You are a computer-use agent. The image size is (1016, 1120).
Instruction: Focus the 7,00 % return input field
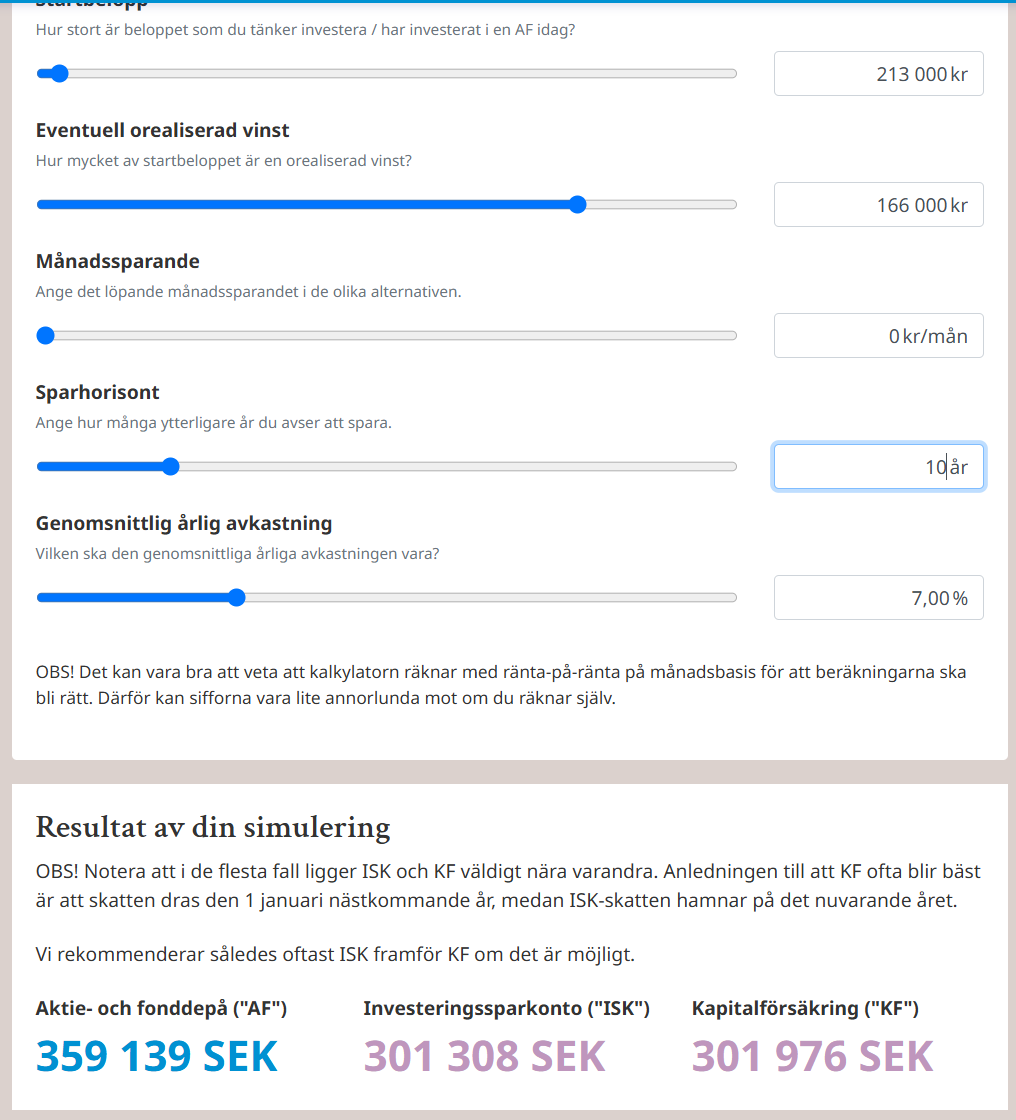click(878, 598)
